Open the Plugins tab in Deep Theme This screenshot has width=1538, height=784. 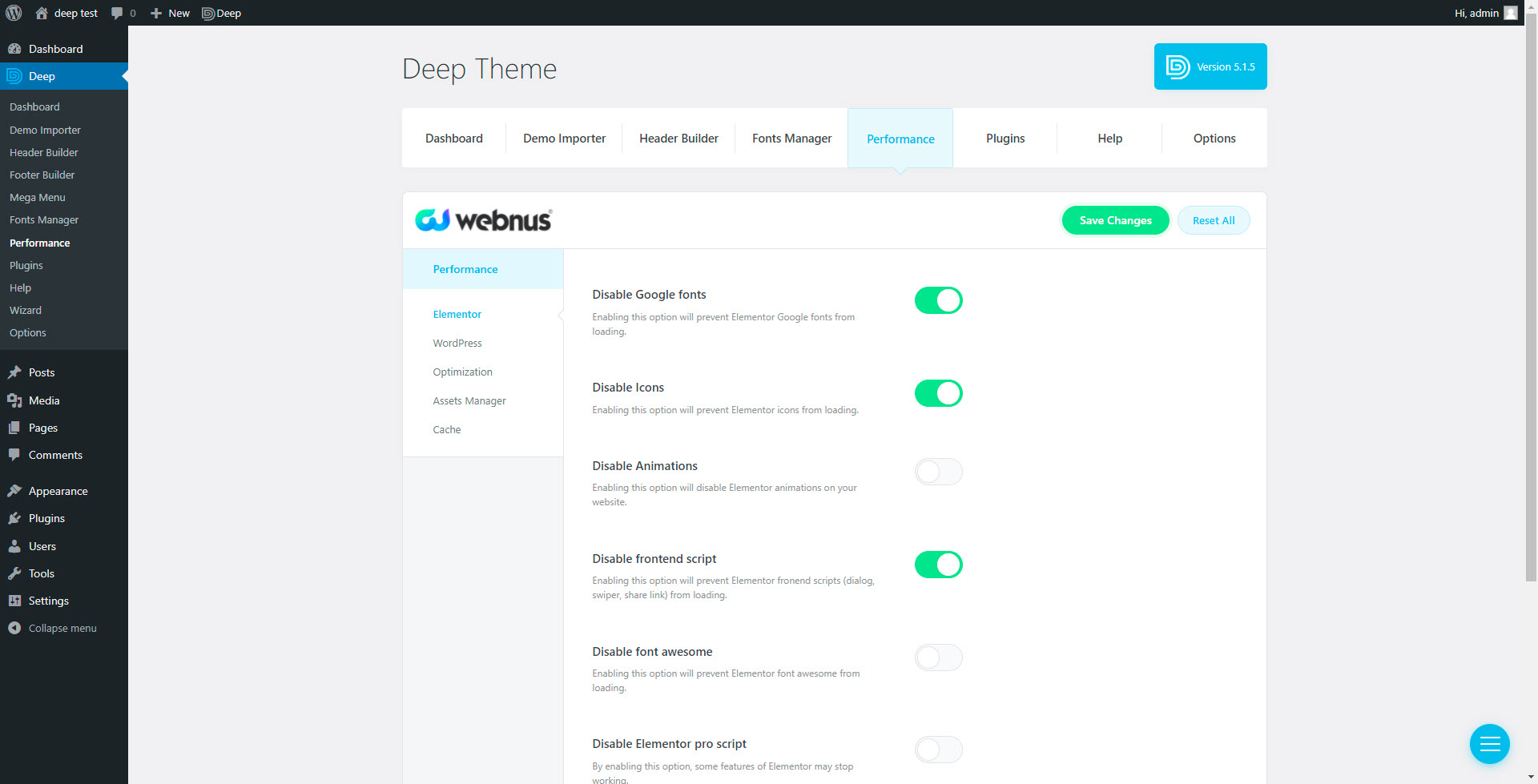[x=1005, y=138]
